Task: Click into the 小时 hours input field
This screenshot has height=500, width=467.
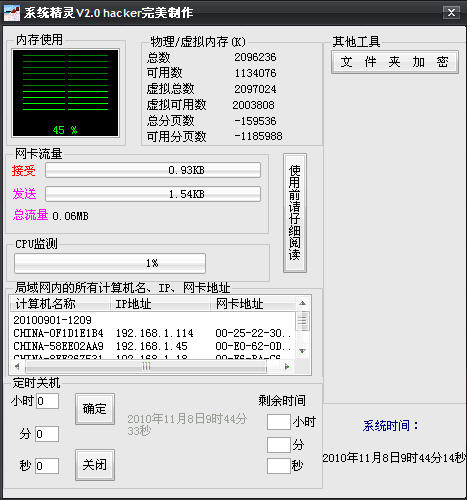Action: tap(47, 401)
